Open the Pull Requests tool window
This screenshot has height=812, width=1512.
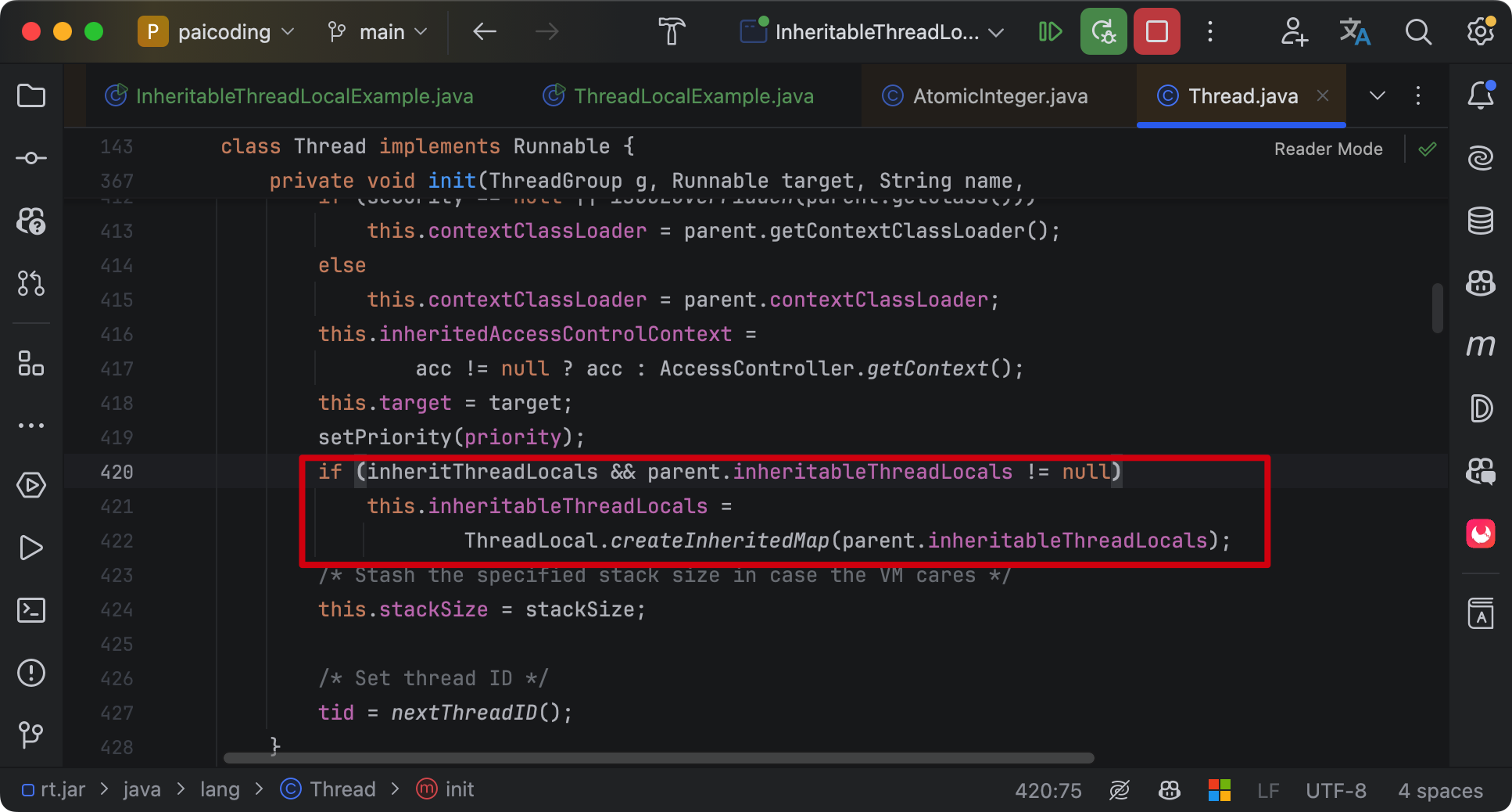(x=31, y=283)
